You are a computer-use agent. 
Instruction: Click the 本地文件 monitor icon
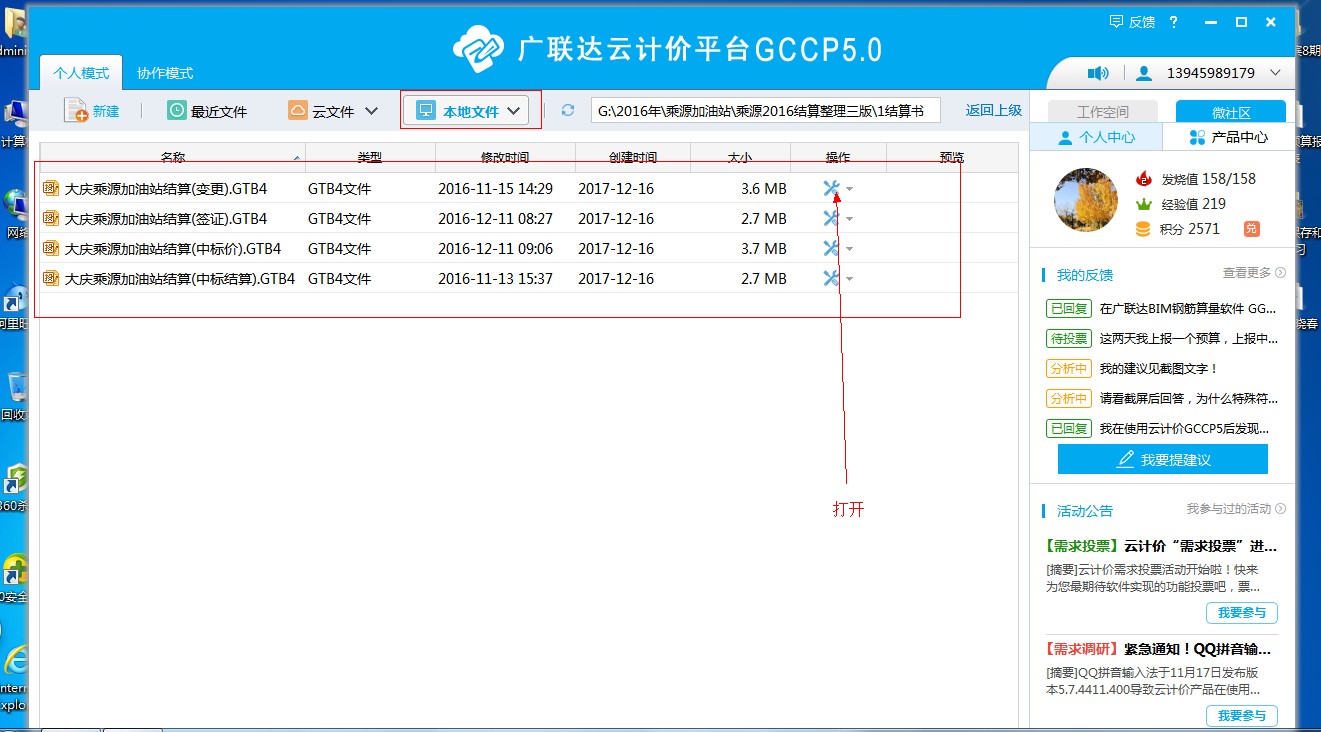pos(426,110)
